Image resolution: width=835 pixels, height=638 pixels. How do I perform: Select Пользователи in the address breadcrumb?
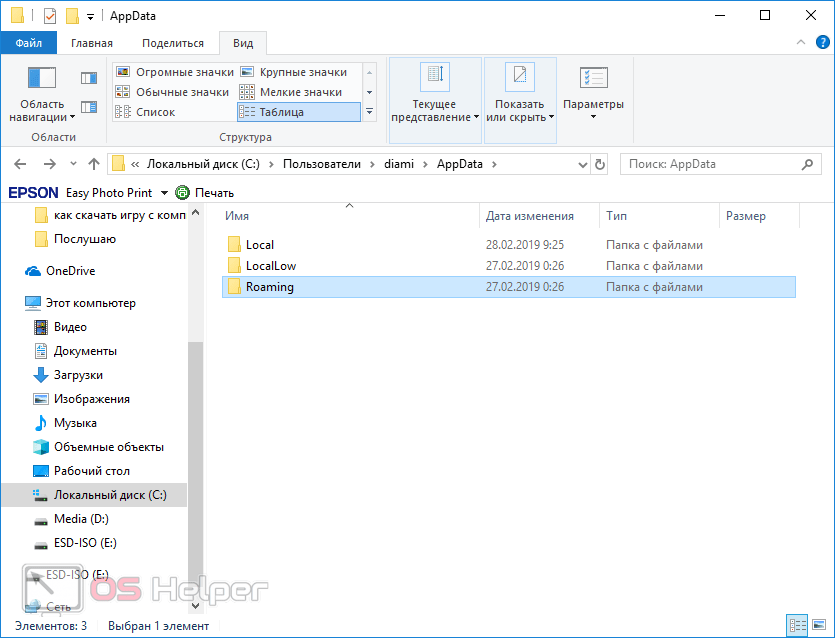click(x=321, y=164)
